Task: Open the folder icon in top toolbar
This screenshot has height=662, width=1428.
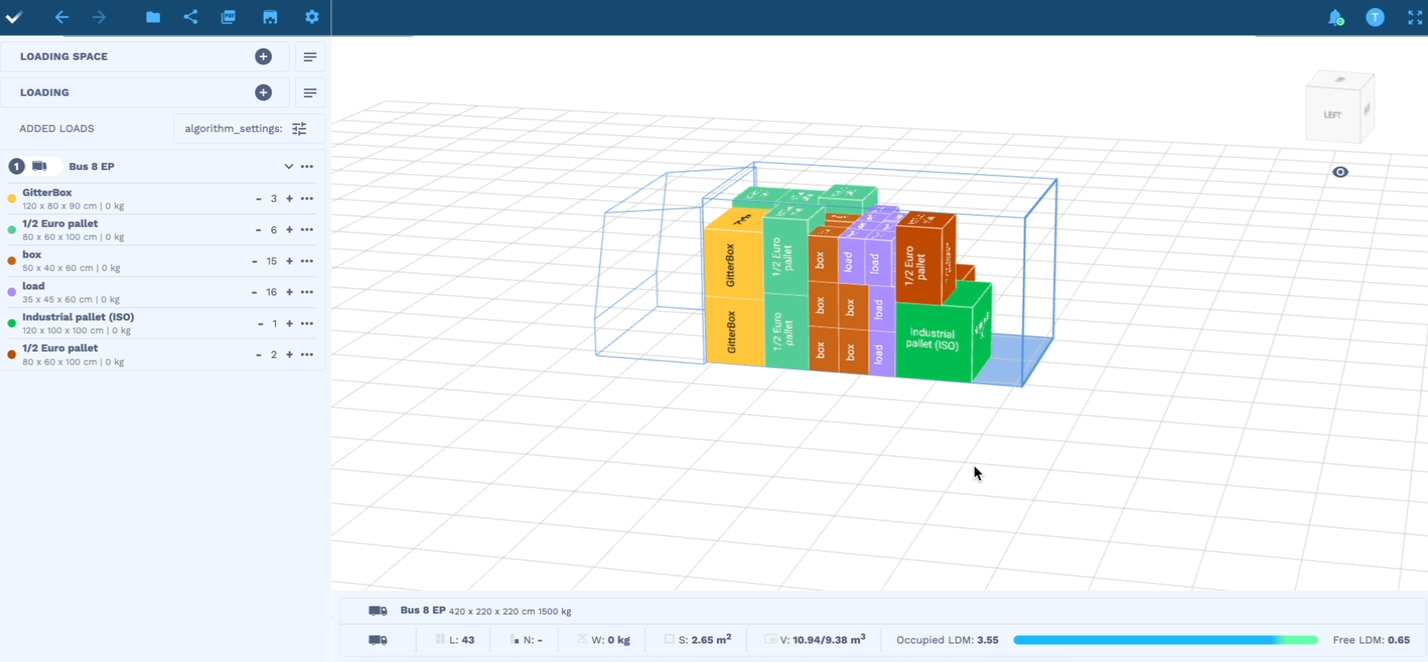Action: pos(153,17)
